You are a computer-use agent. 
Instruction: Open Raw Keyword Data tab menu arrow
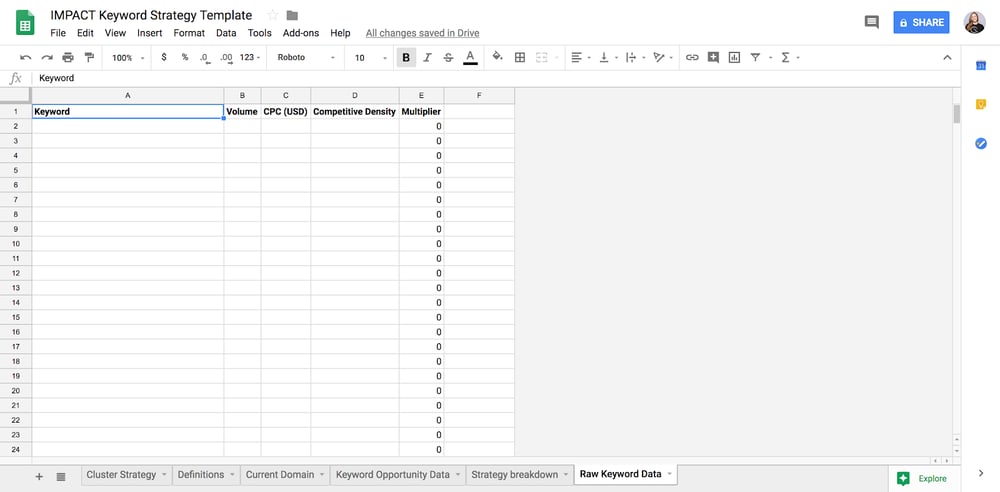click(669, 474)
